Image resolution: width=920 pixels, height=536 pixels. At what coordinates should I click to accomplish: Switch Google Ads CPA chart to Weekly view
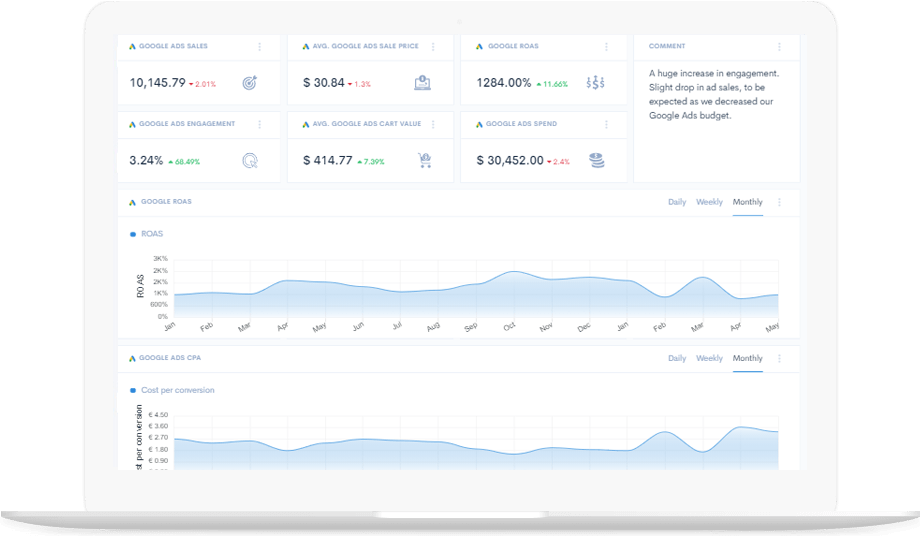tap(709, 358)
